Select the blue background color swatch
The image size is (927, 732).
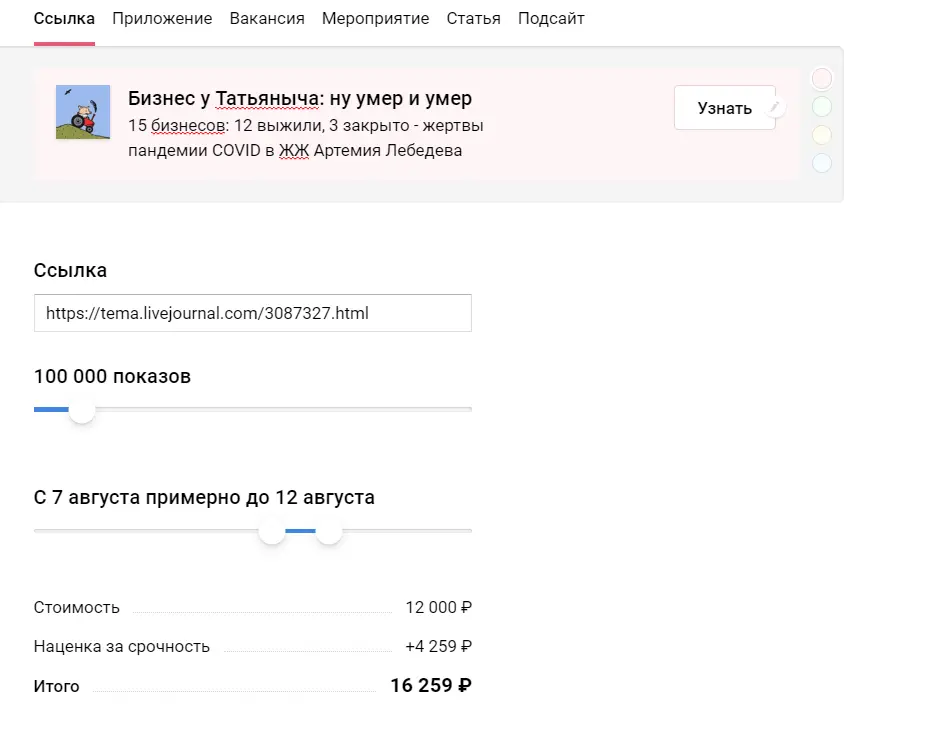click(821, 163)
